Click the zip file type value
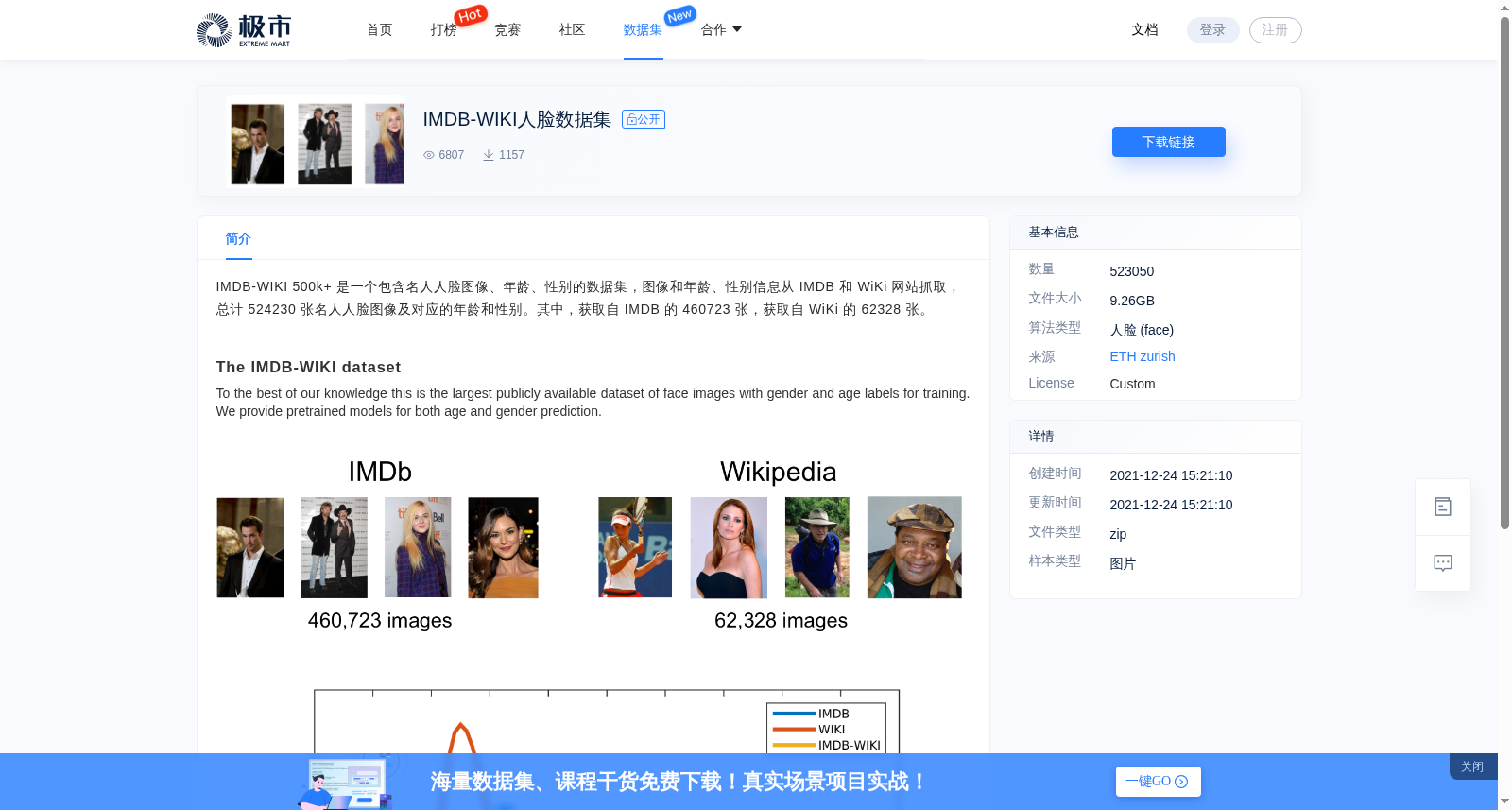Image resolution: width=1512 pixels, height=810 pixels. (x=1118, y=534)
